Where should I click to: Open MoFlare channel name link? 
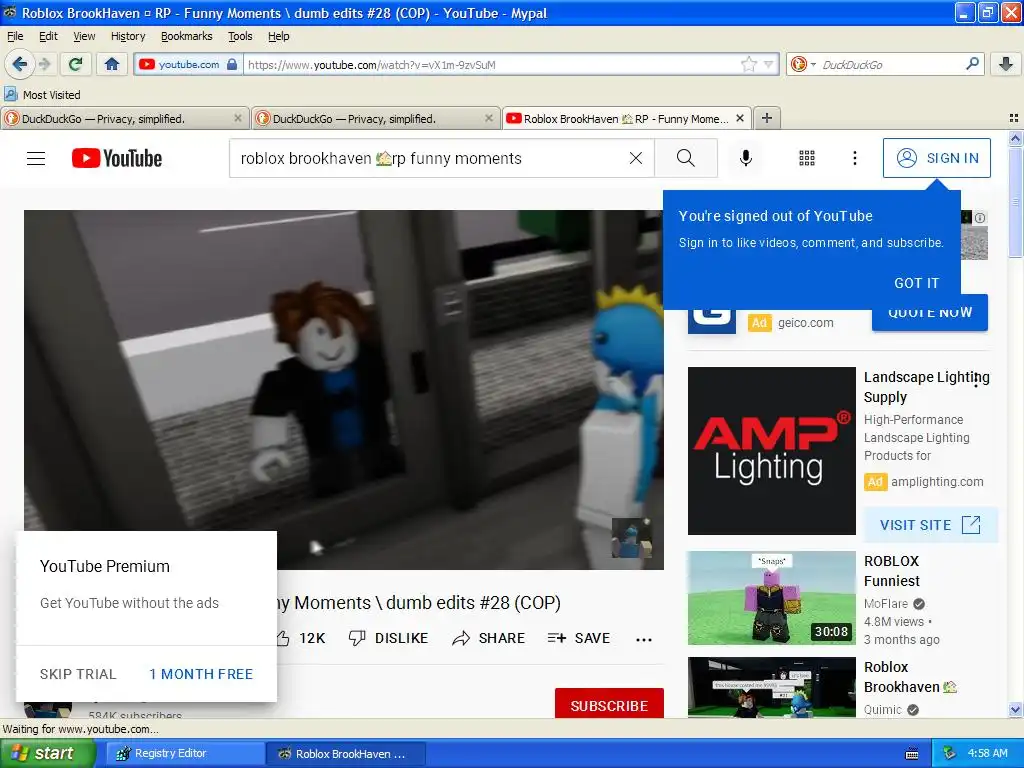pos(886,603)
